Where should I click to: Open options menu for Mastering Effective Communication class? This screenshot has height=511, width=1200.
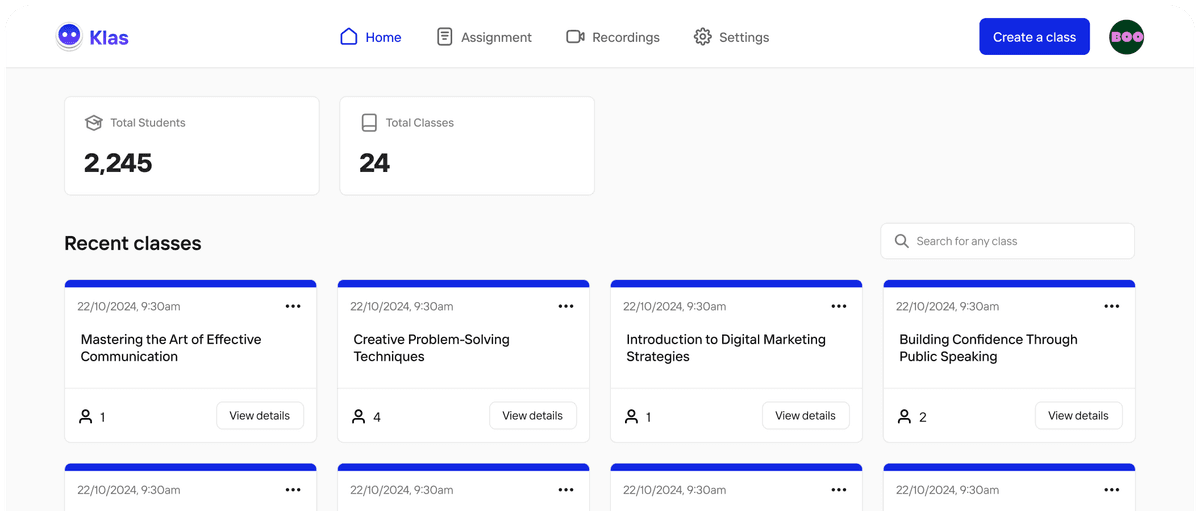293,306
